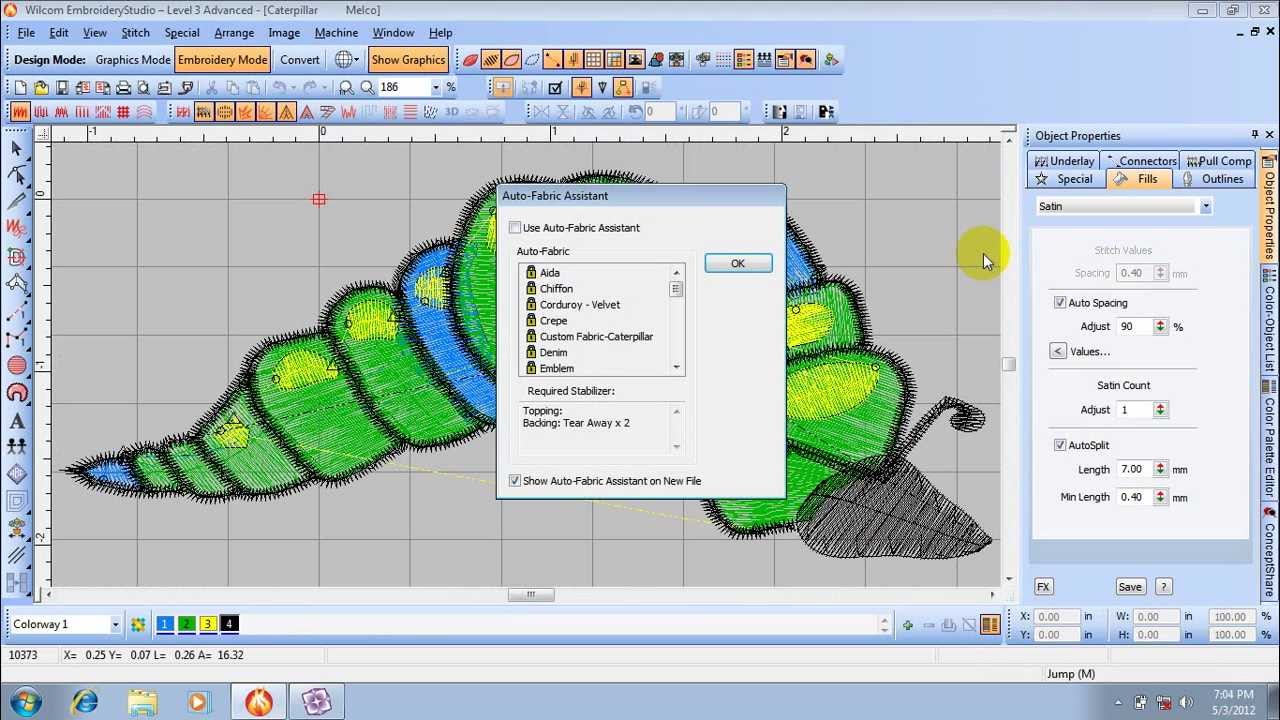Open the Stitch menu
The width and height of the screenshot is (1280, 720).
[x=135, y=33]
